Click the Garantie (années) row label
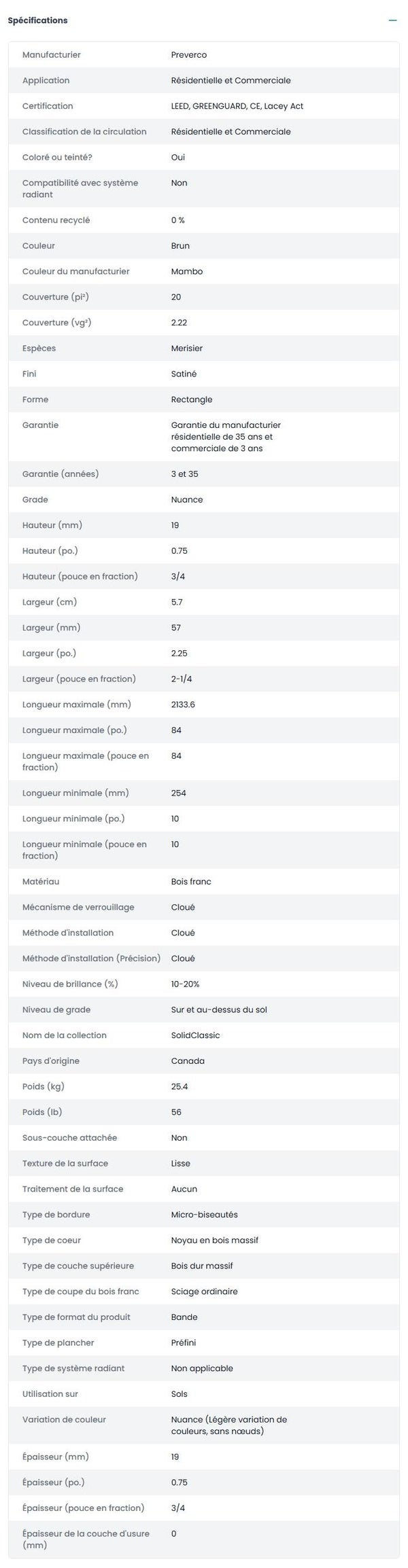Viewport: 408px width, 1568px height. pyautogui.click(x=61, y=474)
